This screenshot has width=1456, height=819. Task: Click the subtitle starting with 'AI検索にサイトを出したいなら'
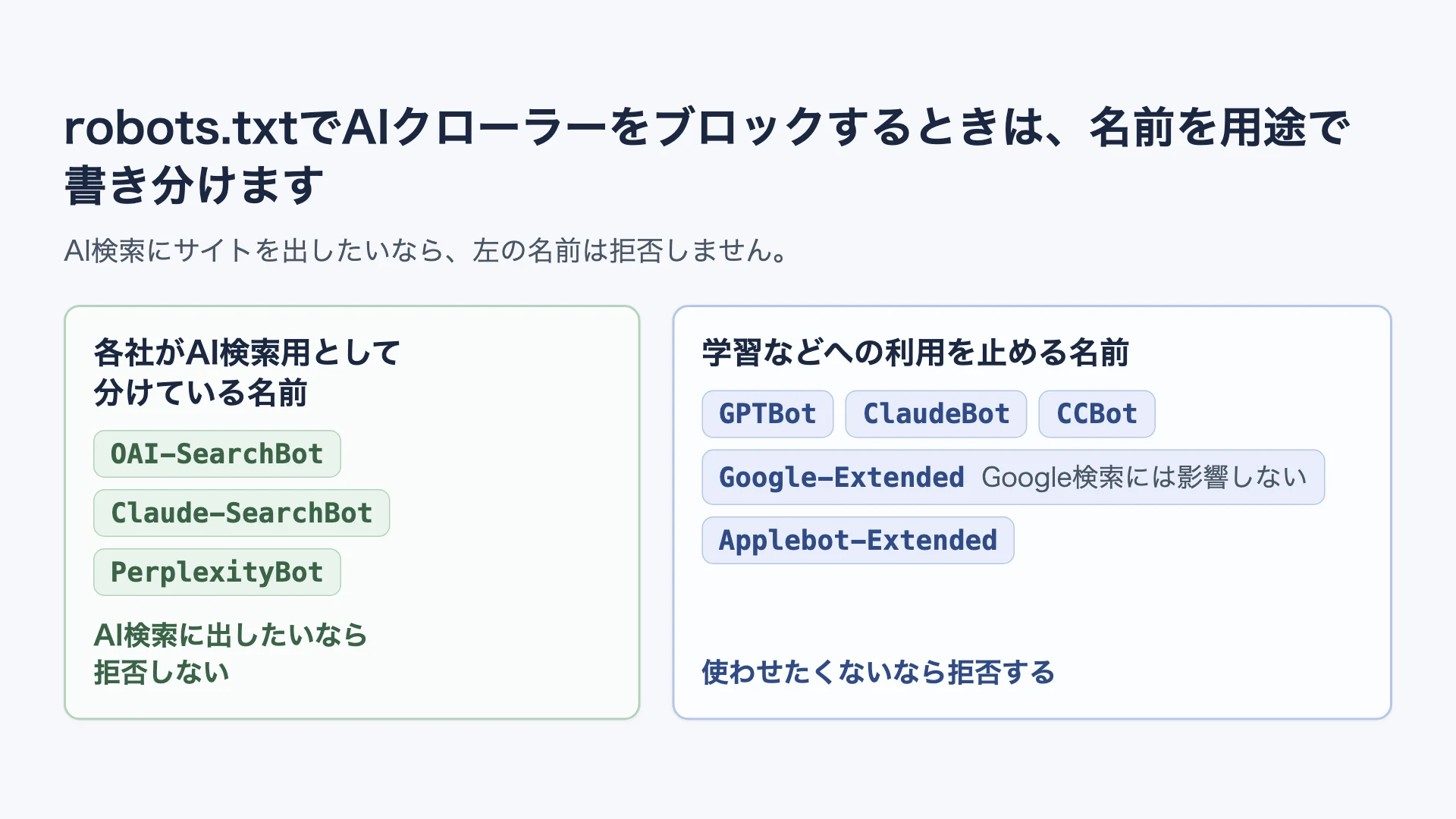(x=427, y=251)
